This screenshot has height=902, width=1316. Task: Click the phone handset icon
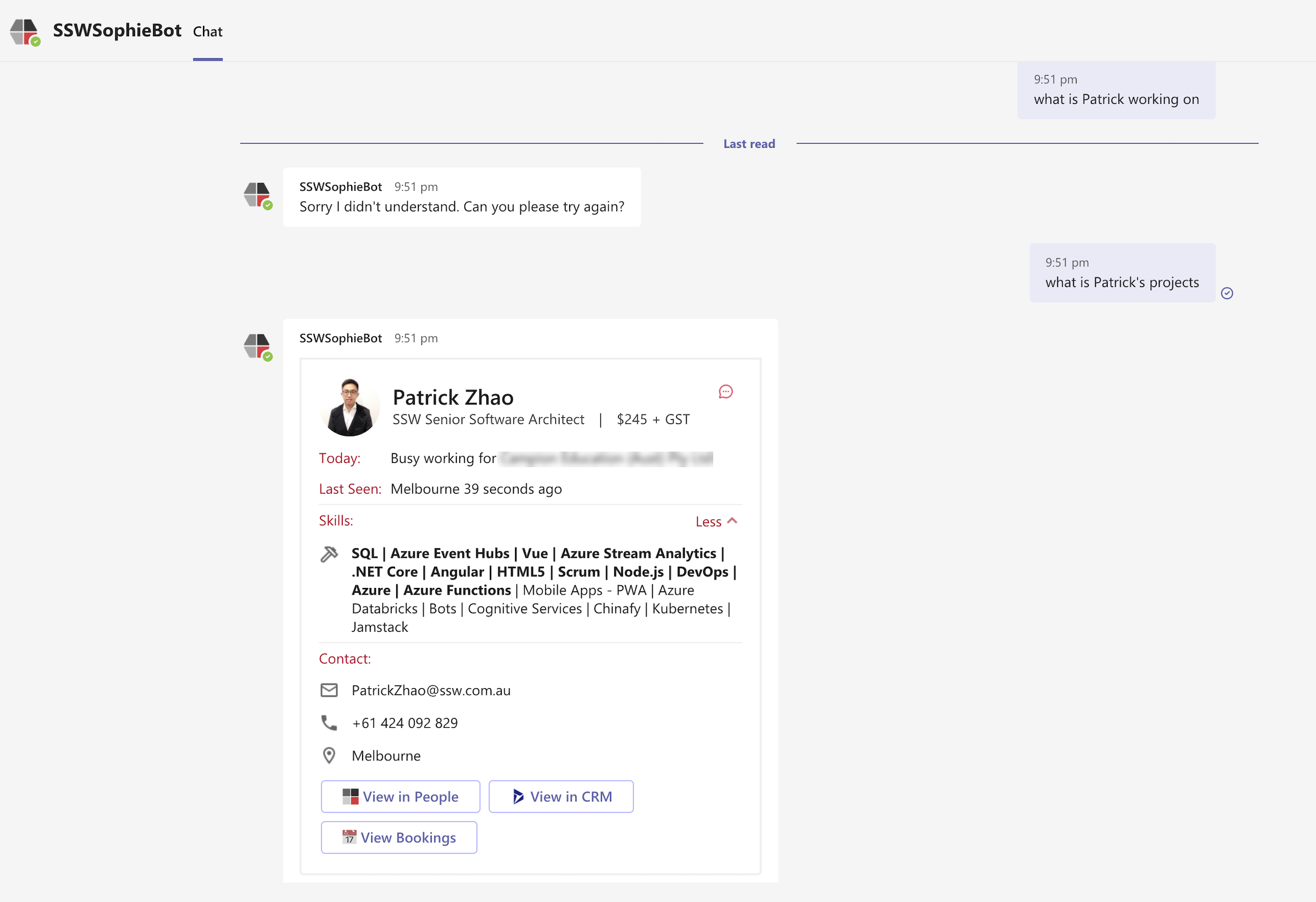click(329, 722)
